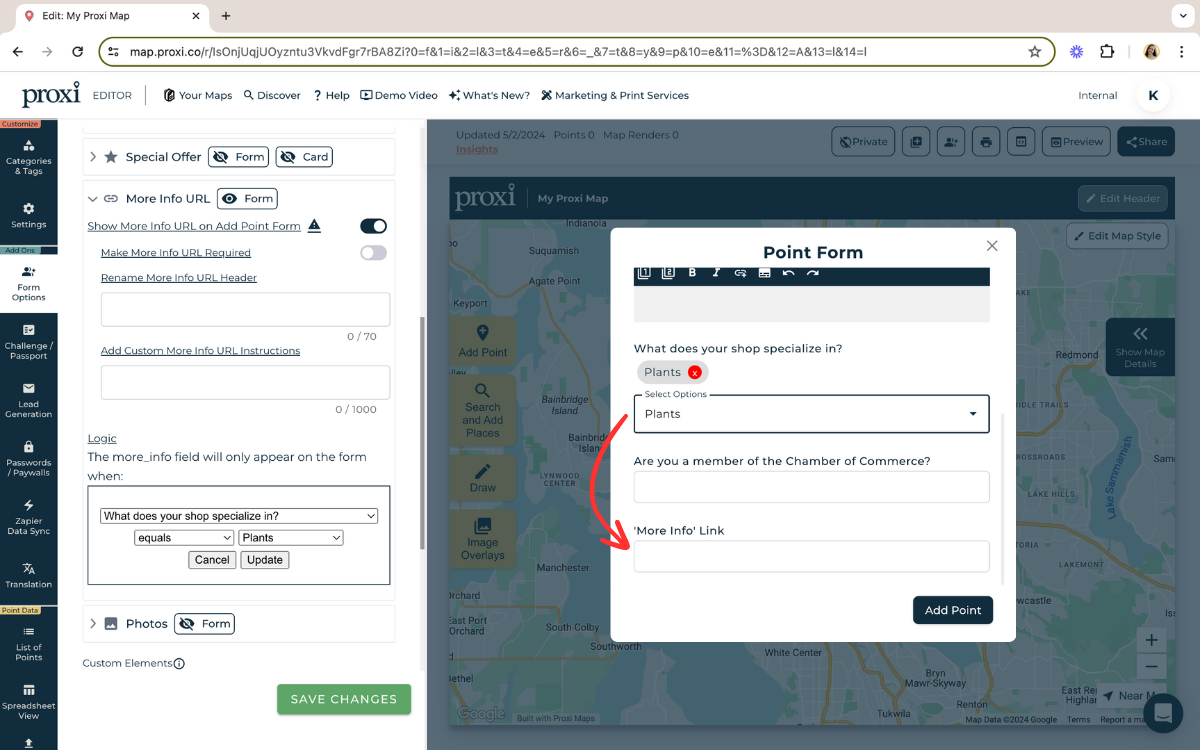Toggle Photos Form visibility

[204, 624]
